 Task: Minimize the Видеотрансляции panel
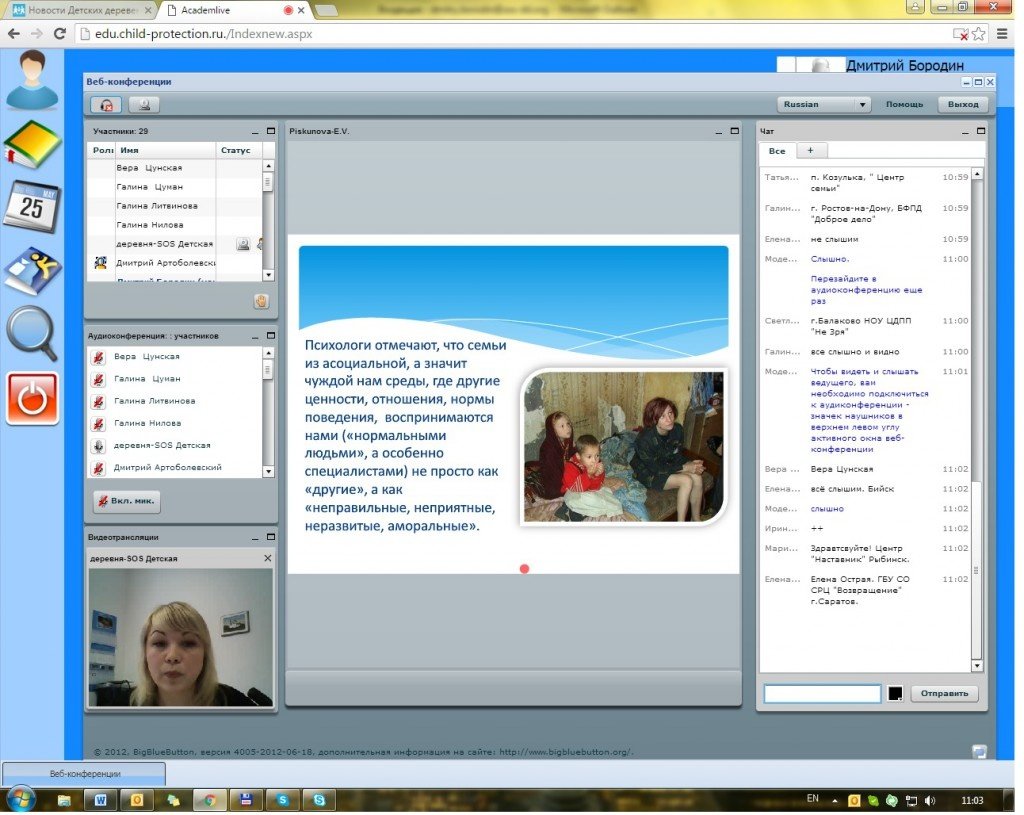point(255,537)
